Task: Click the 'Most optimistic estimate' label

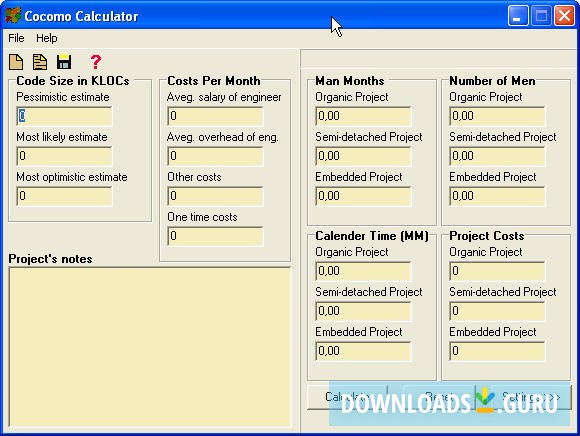Action: tap(72, 177)
